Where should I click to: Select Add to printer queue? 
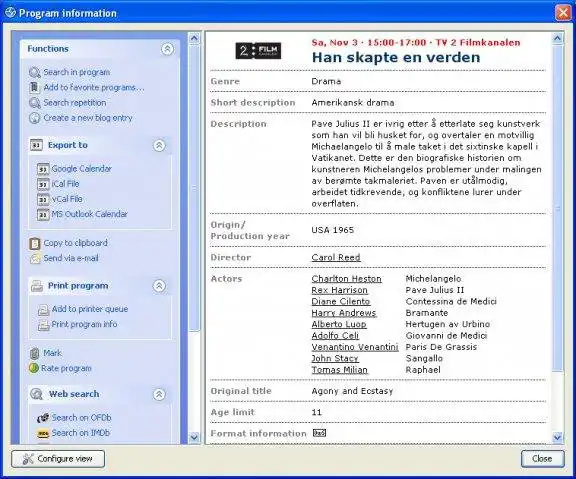(x=90, y=309)
